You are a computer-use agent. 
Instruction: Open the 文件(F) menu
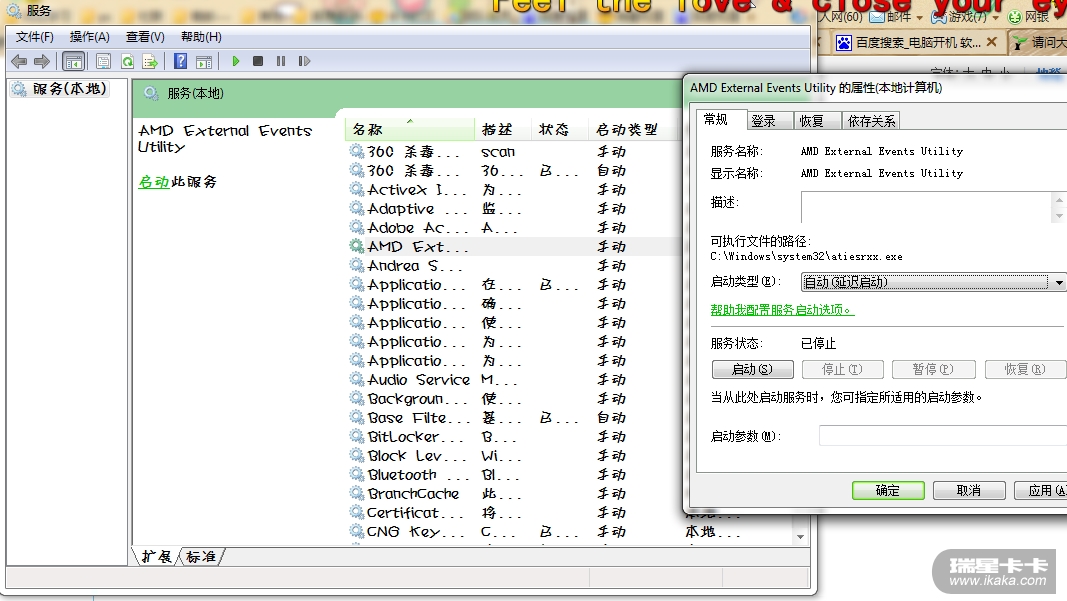coord(34,37)
